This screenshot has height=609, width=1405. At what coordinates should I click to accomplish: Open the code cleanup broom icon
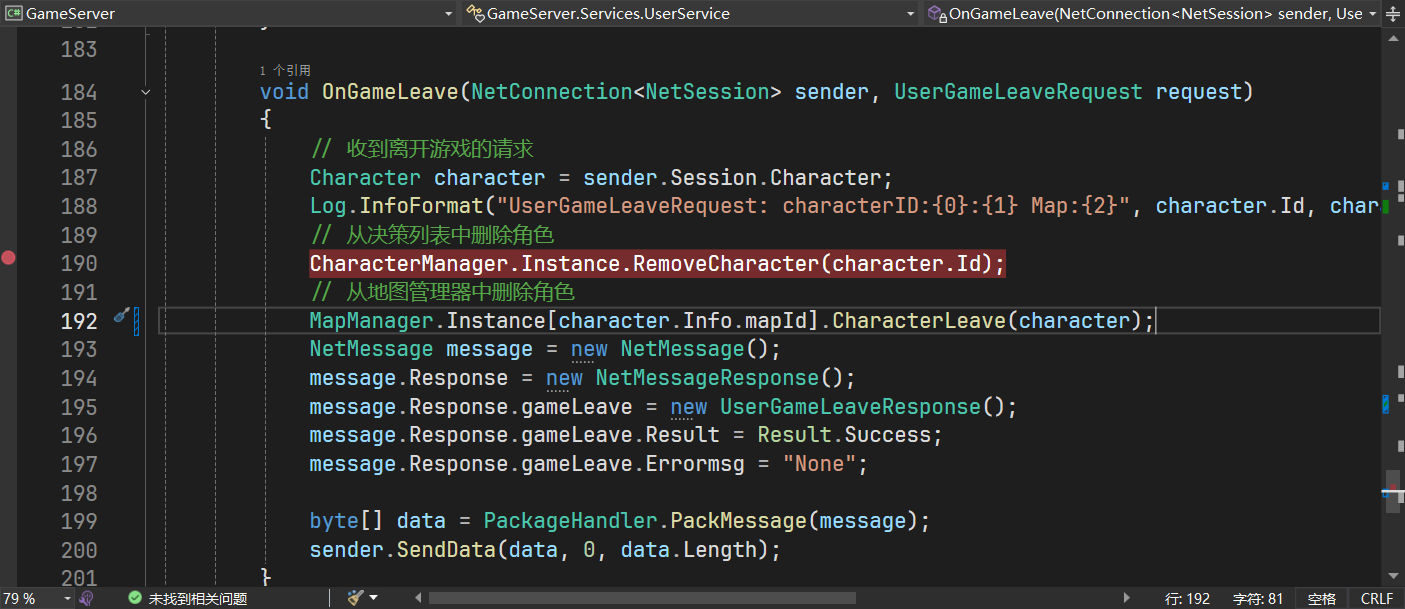click(x=355, y=598)
